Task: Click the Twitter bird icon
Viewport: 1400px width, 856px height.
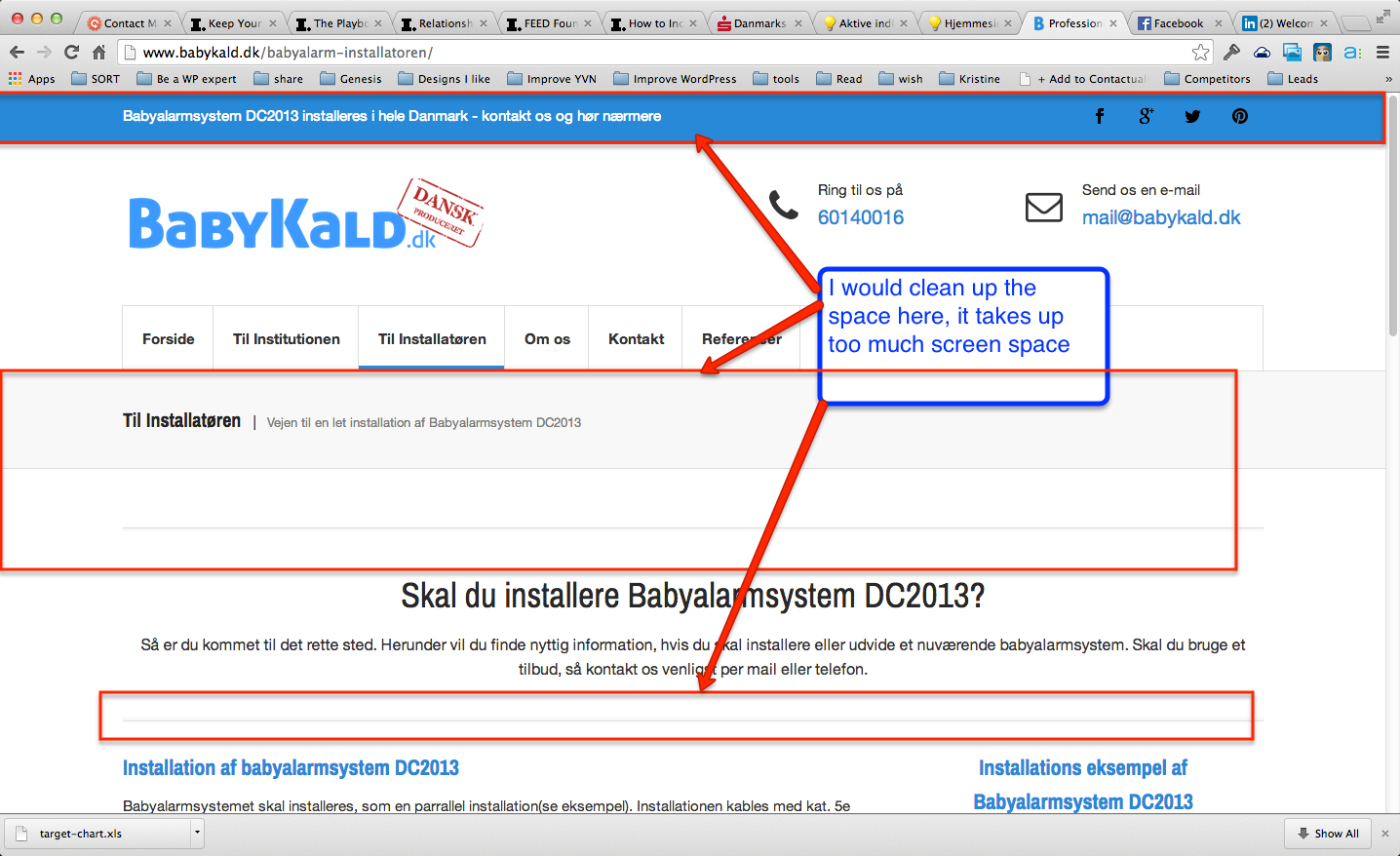Action: (1192, 116)
